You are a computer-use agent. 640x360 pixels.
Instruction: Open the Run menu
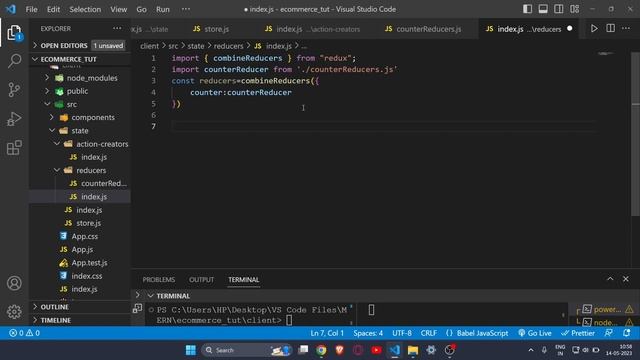(162, 9)
